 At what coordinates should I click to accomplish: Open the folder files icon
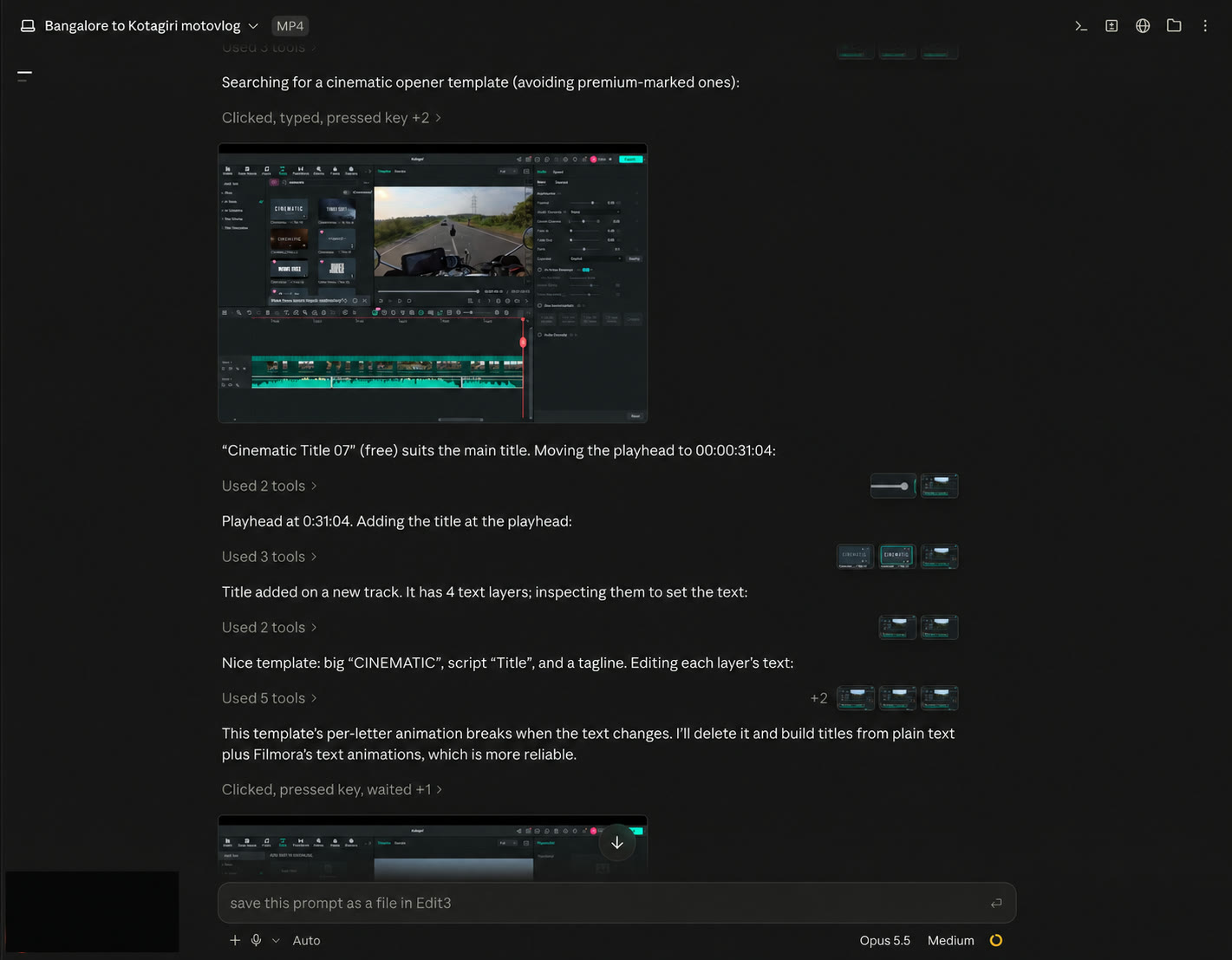pos(1174,26)
